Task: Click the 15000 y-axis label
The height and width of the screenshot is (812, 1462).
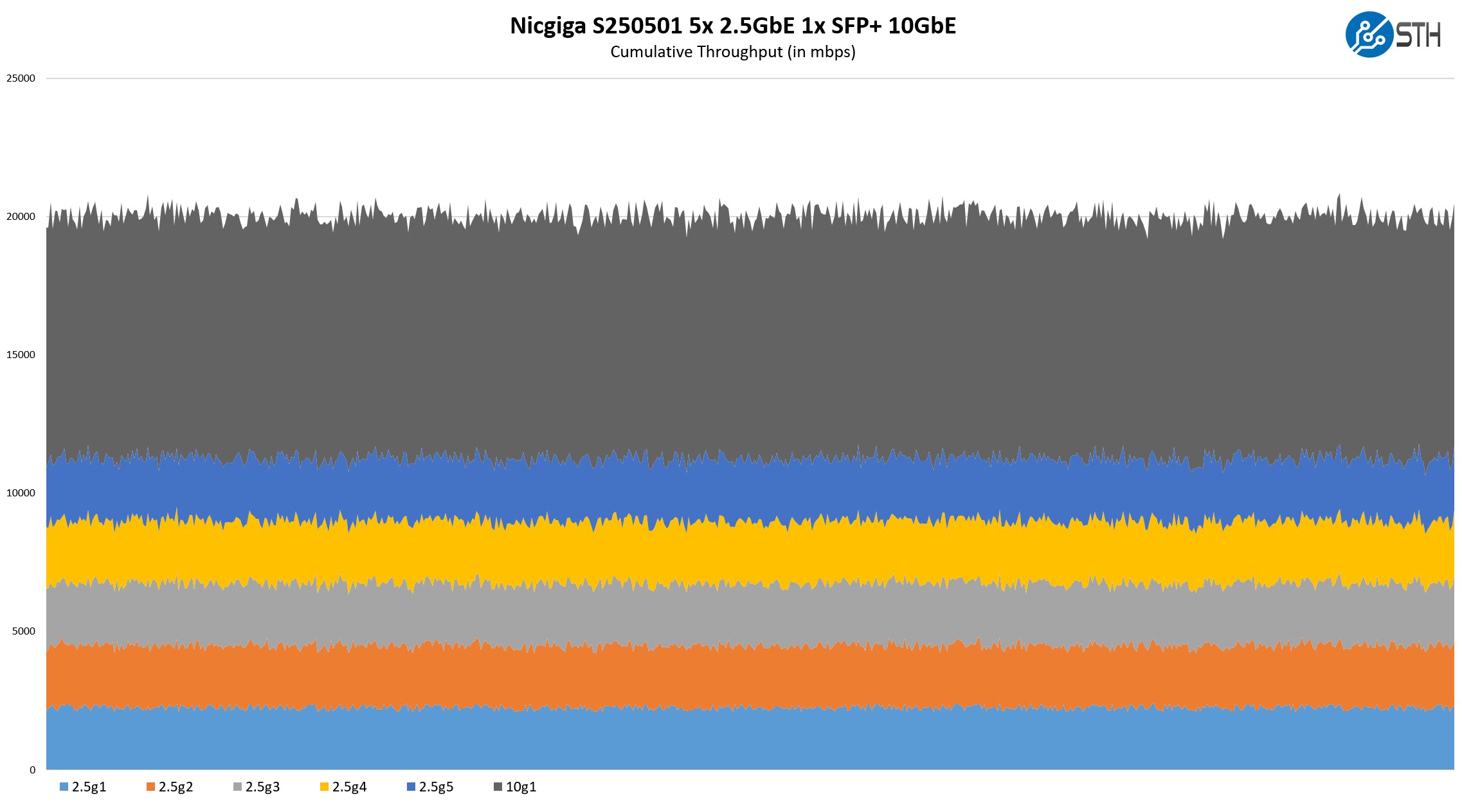Action: coord(21,355)
